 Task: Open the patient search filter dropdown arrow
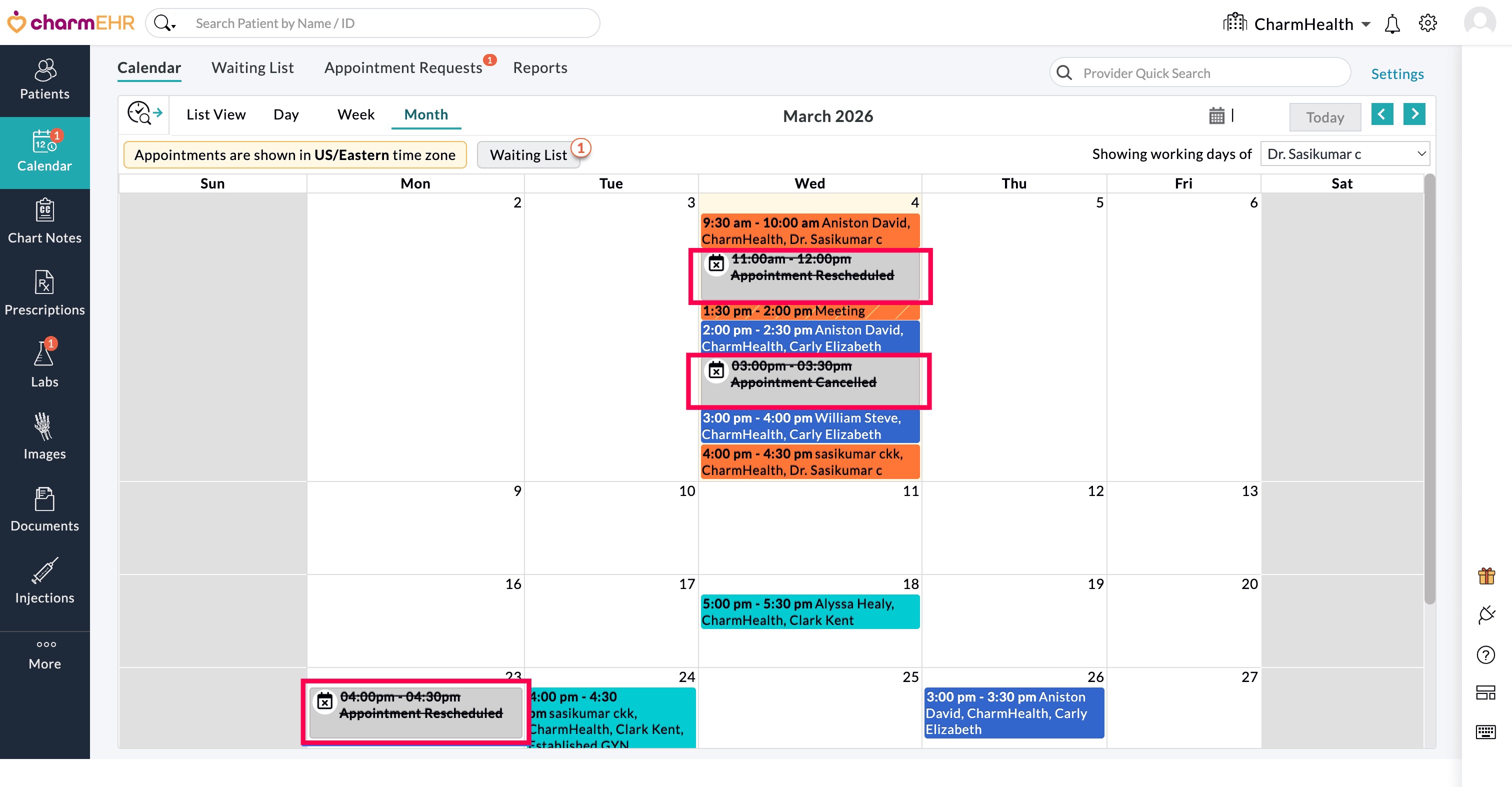[173, 26]
